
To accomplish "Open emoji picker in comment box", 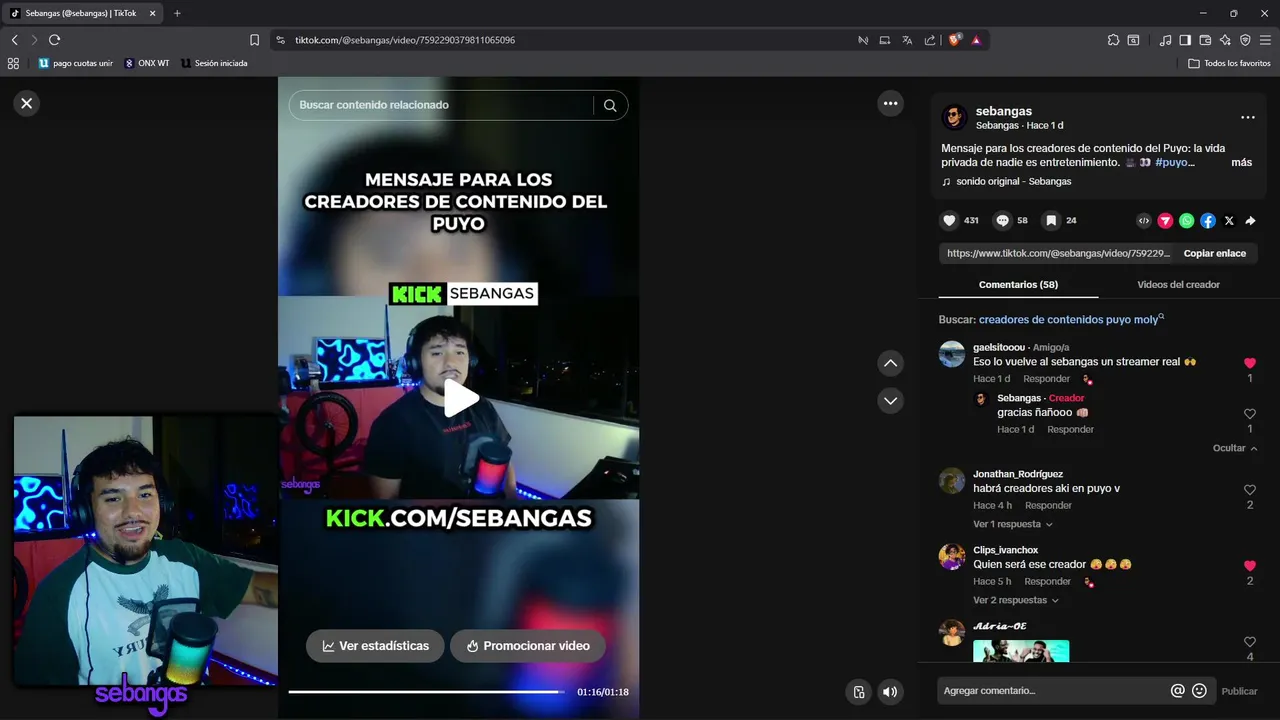I will click(1199, 691).
